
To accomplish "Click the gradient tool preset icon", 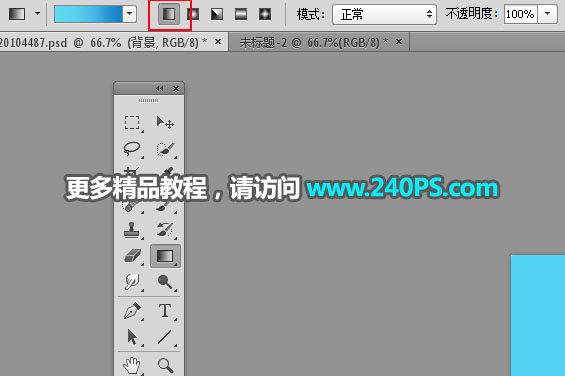I will 17,14.
